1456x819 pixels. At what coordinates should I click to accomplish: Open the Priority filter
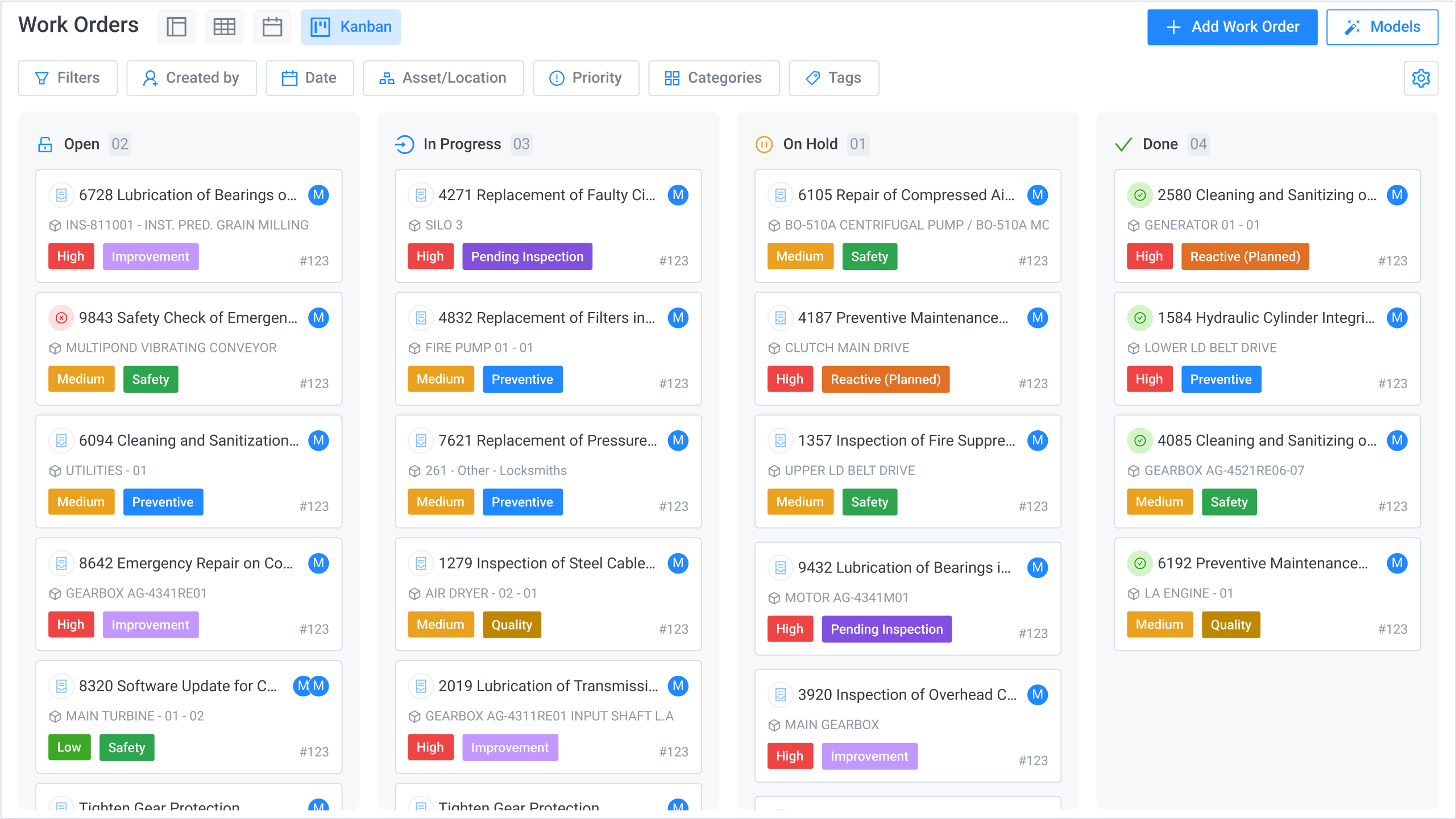coord(586,78)
